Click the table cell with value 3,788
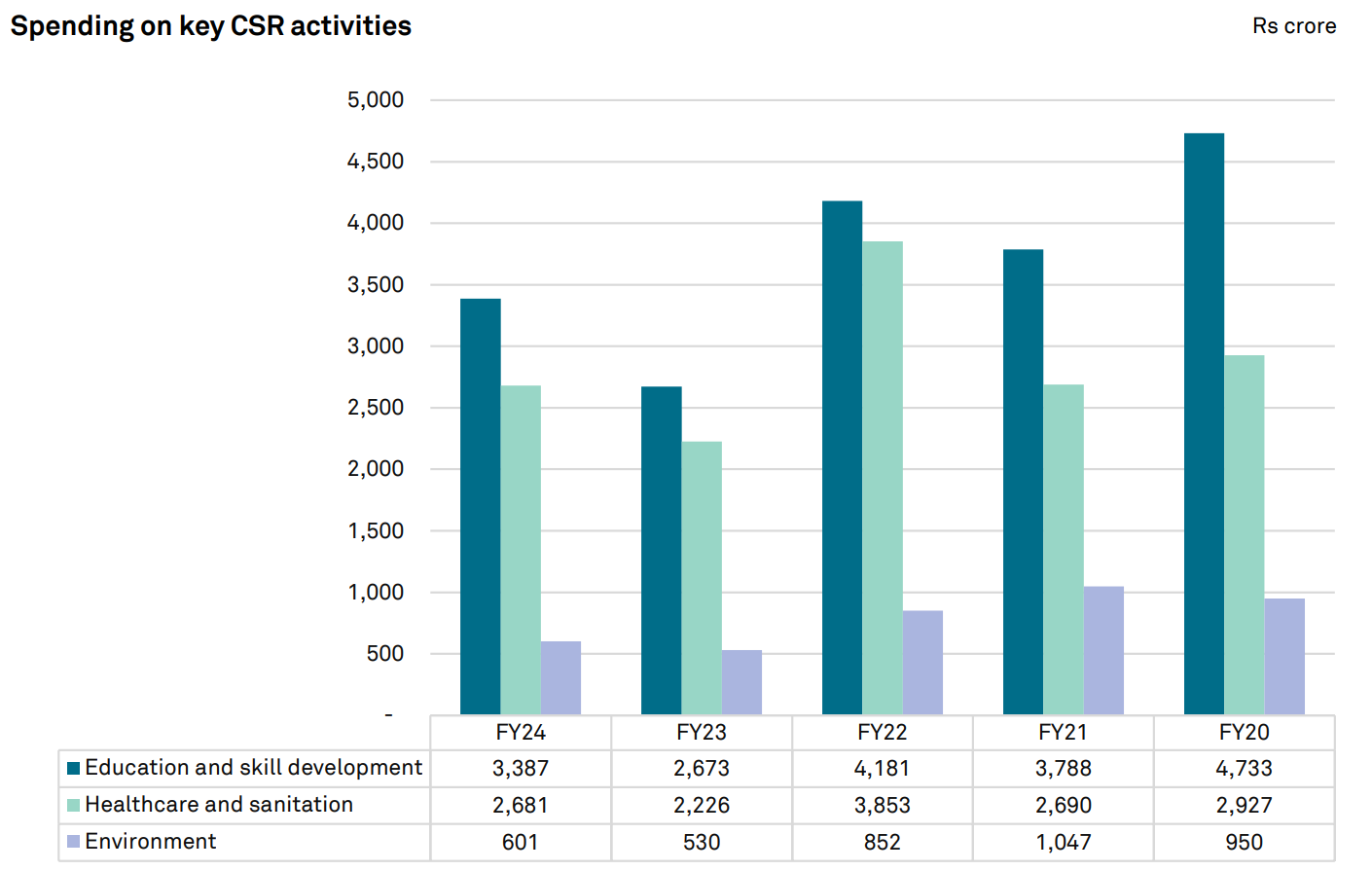This screenshot has height=871, width=1372. 1064,769
